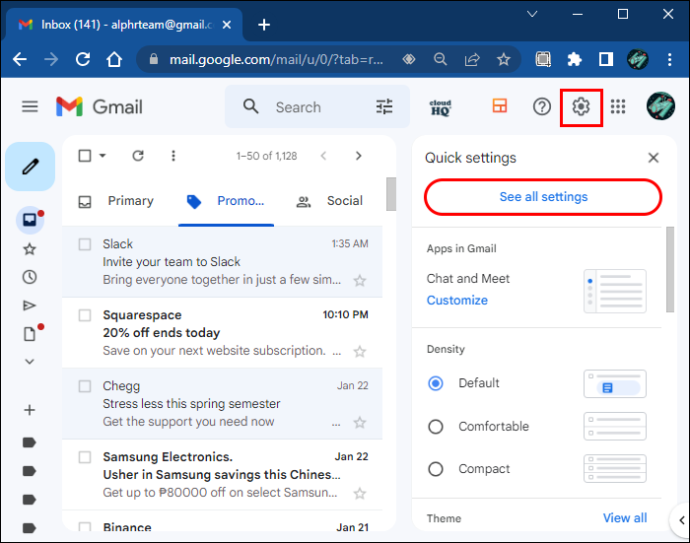
Task: Click the Search mail input field
Action: (x=317, y=107)
